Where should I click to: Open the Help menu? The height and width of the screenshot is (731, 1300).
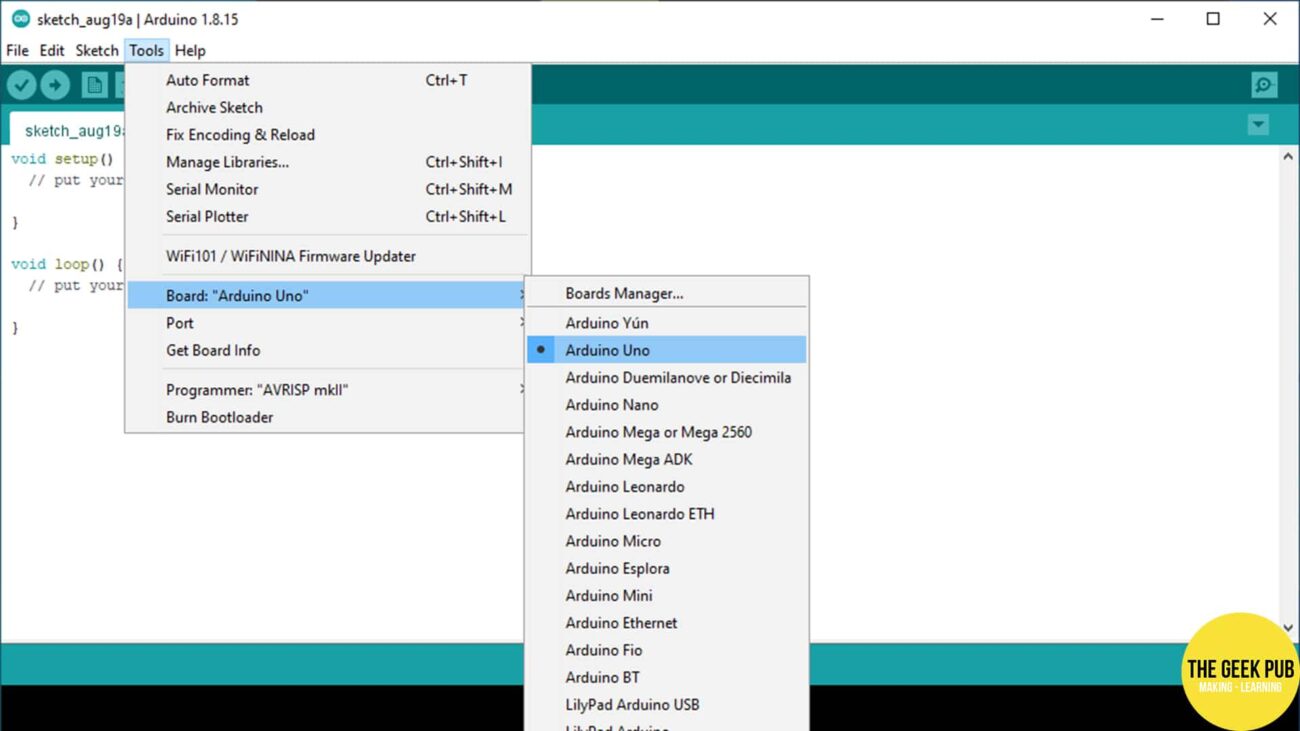(190, 50)
